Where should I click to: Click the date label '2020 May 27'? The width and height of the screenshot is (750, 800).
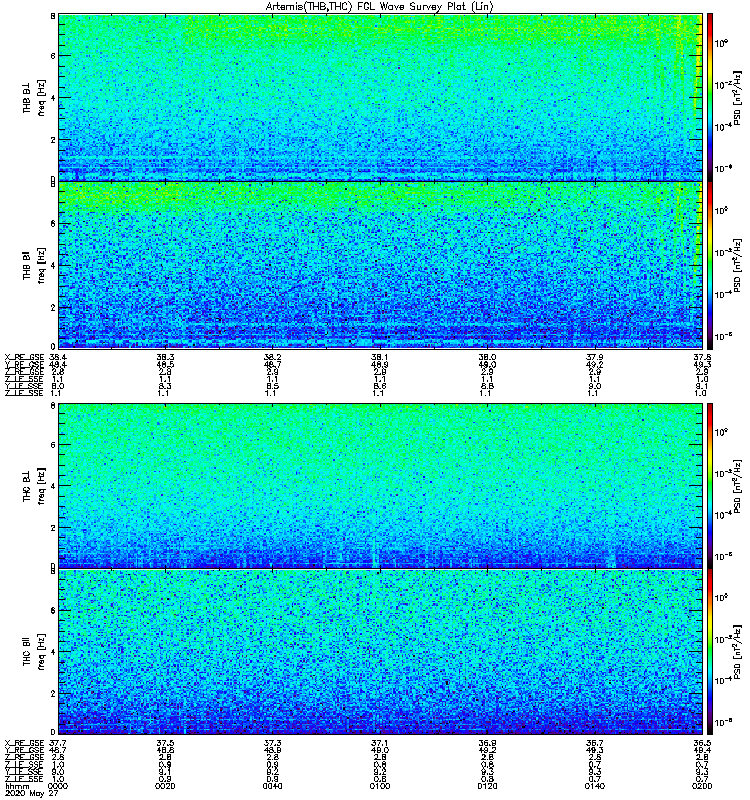tap(31, 793)
